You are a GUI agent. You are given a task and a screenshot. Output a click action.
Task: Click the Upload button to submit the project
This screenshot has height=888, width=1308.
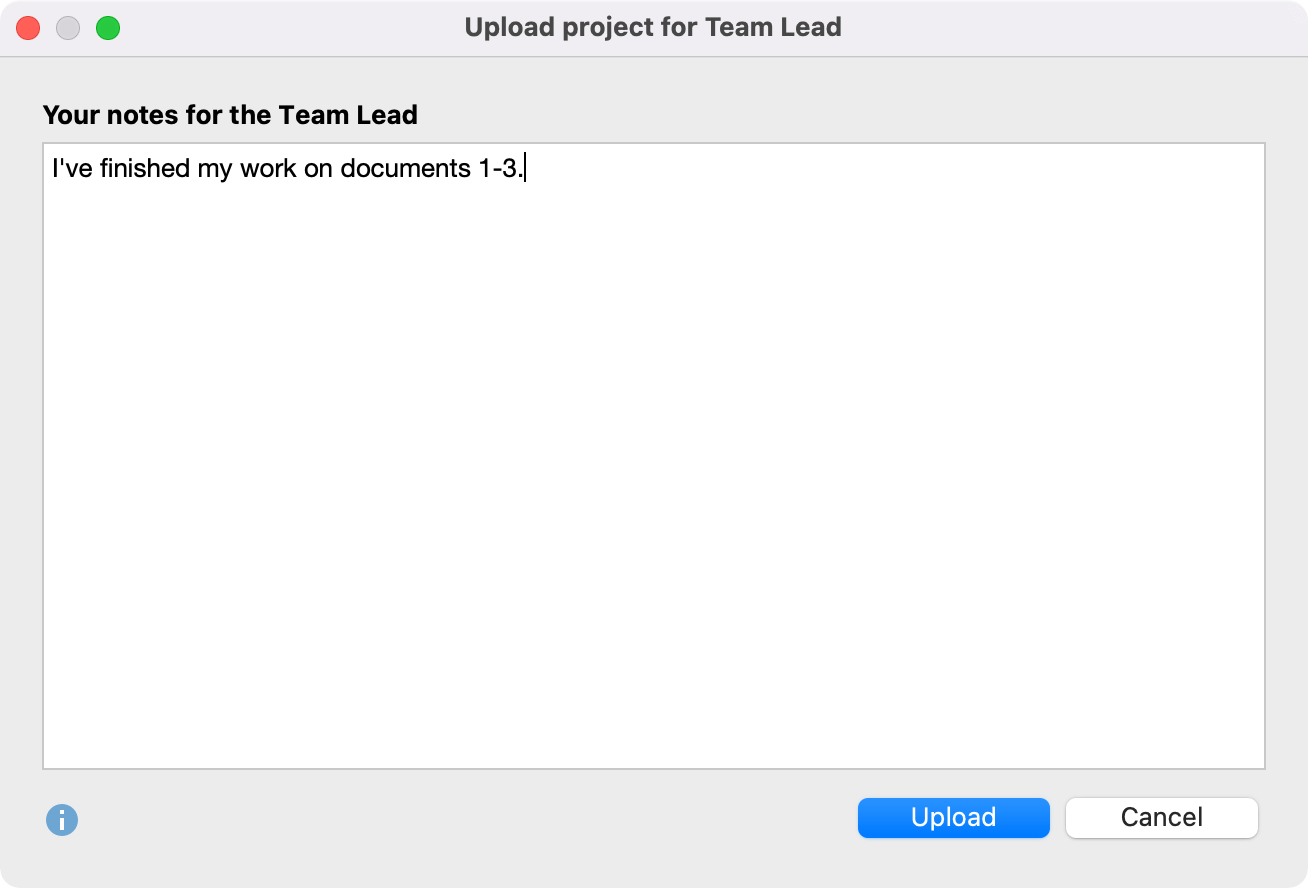tap(953, 817)
